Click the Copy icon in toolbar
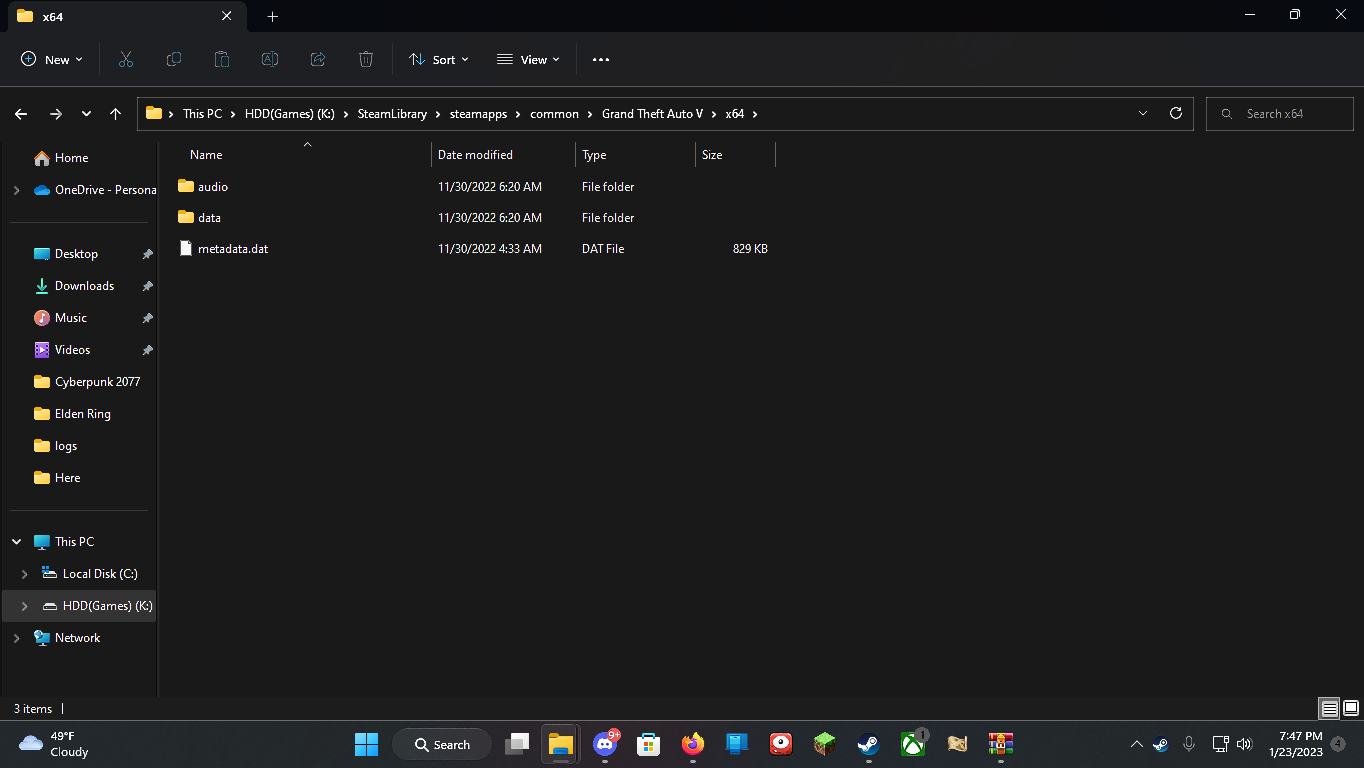1364x768 pixels. coord(174,60)
